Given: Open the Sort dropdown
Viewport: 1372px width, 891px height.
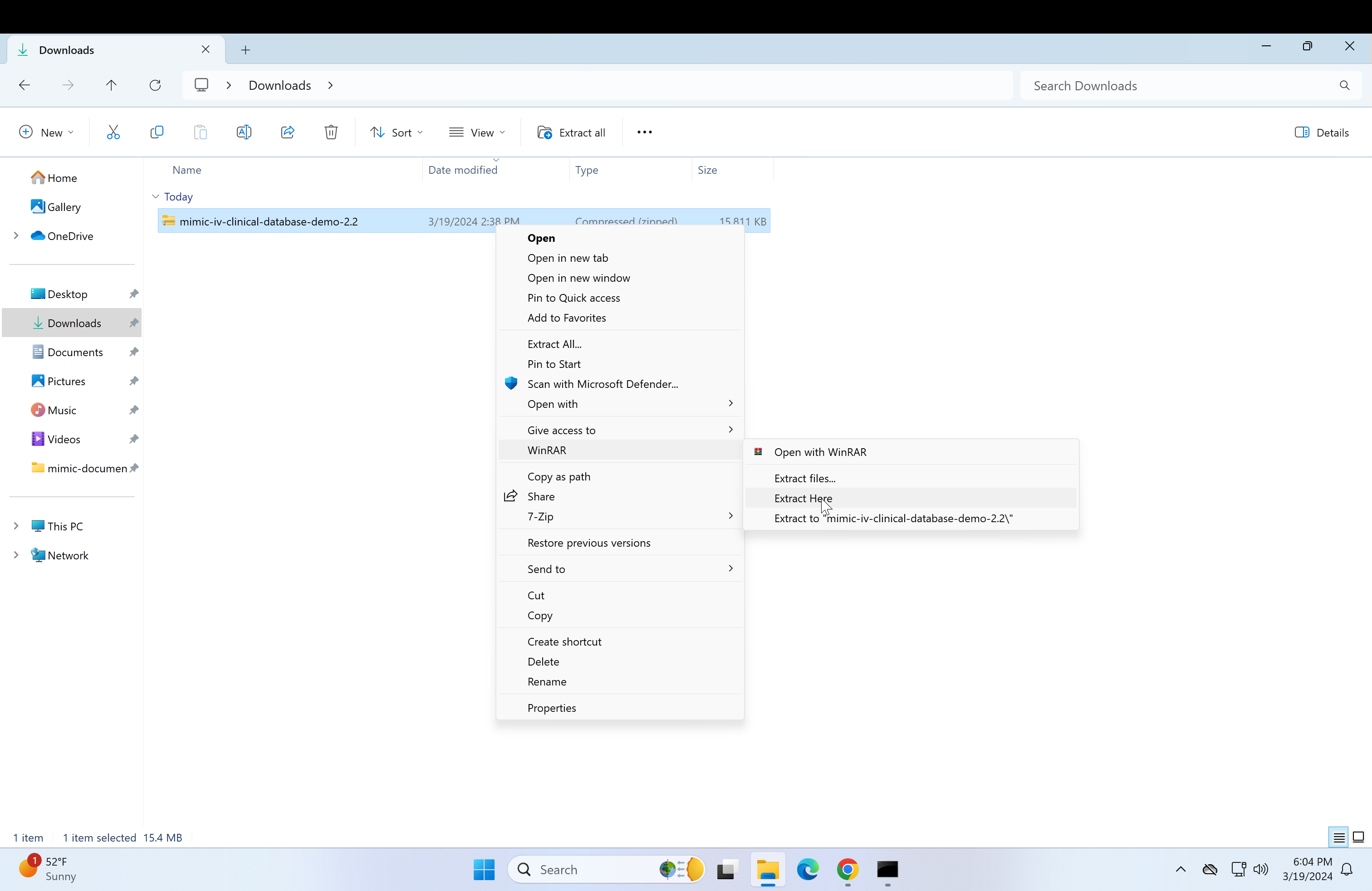Looking at the screenshot, I should (x=397, y=132).
